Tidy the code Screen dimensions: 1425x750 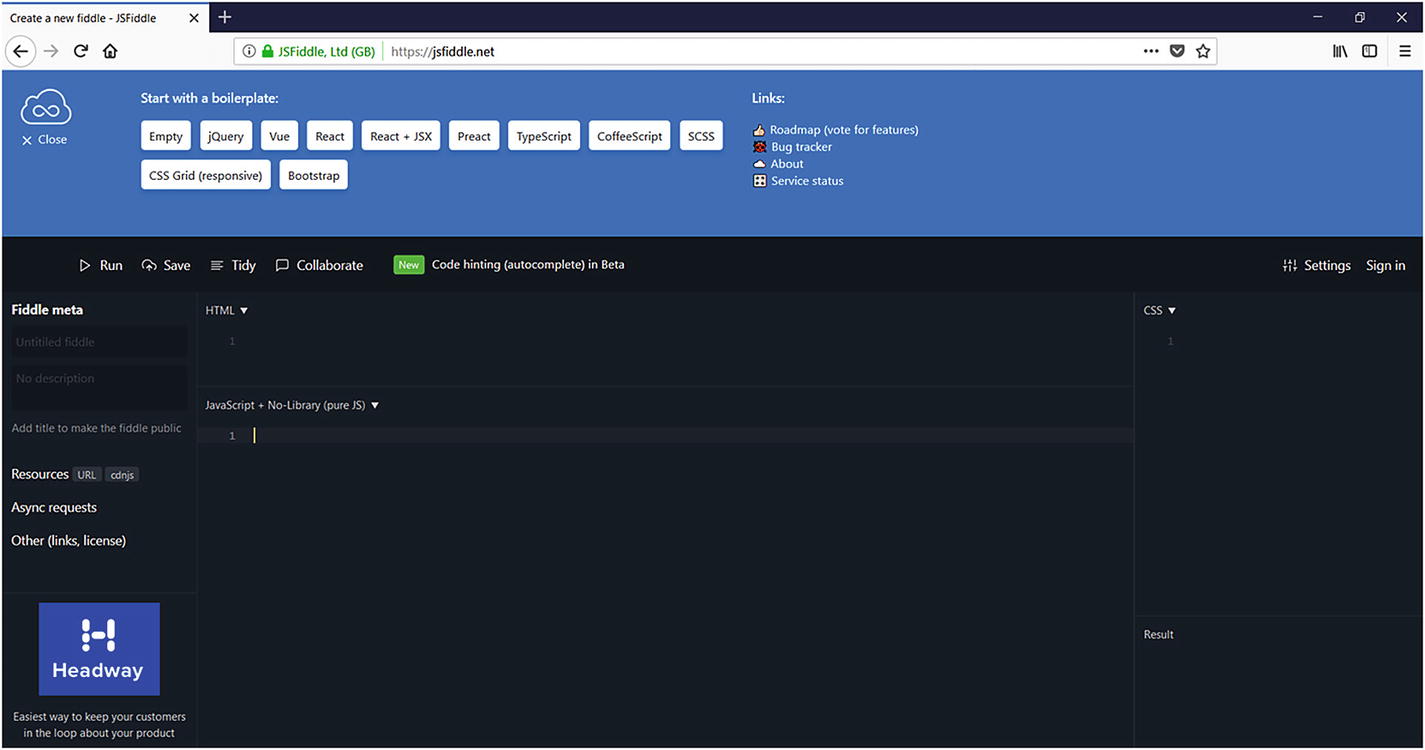[x=233, y=265]
